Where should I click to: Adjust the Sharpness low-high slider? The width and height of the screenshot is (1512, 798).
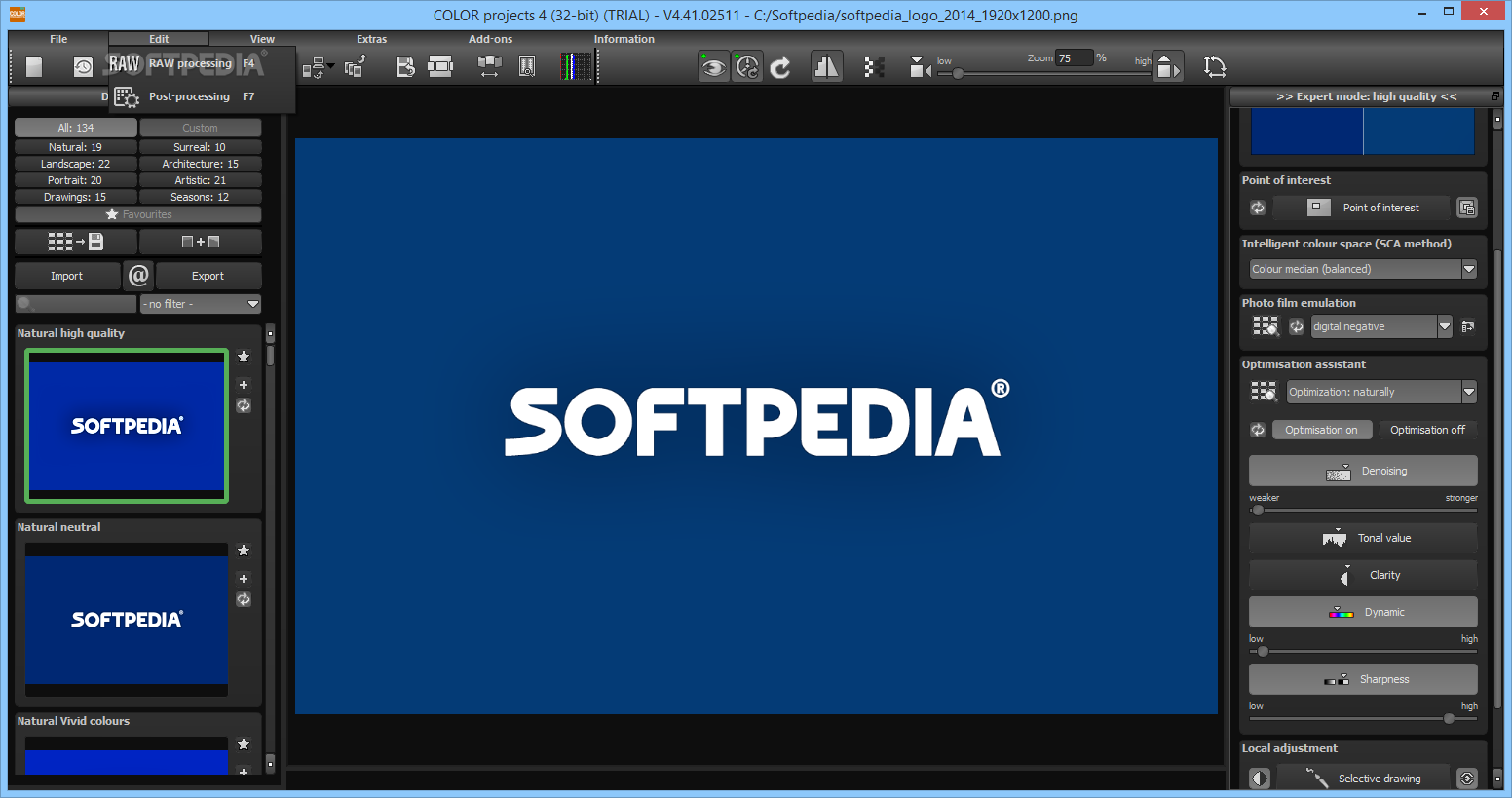click(1449, 718)
